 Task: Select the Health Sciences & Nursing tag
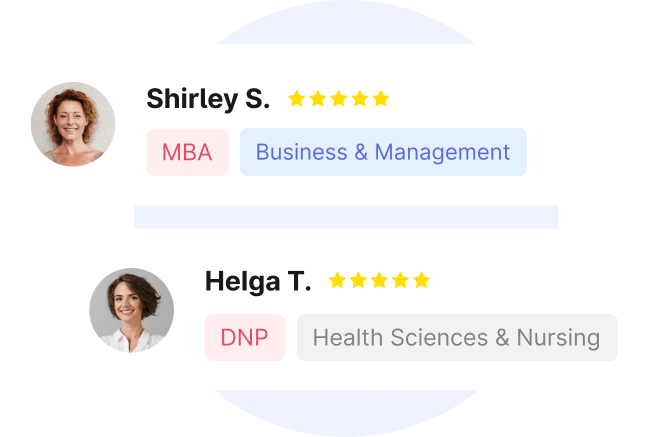[x=456, y=338]
